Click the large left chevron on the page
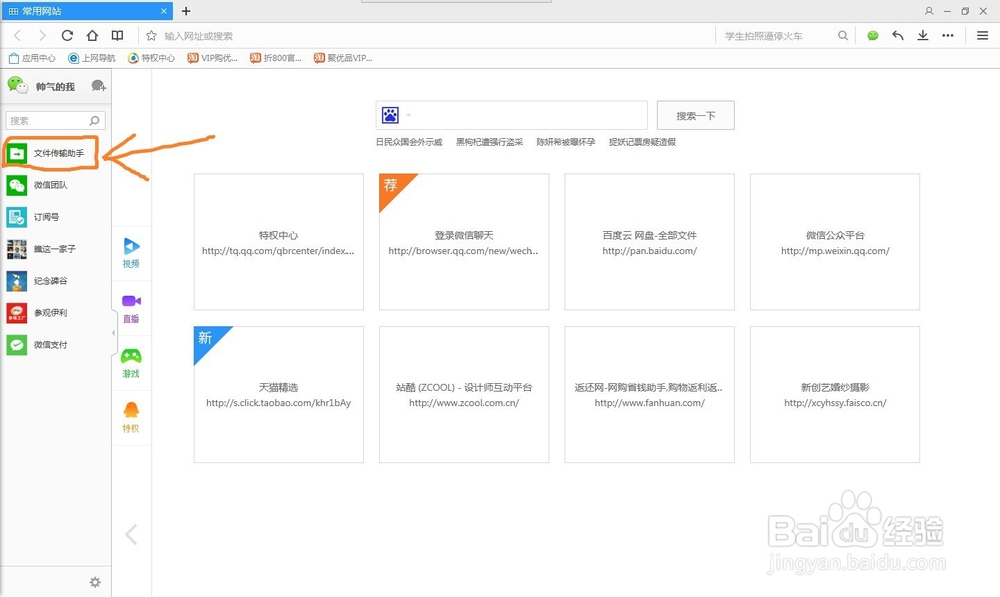 coord(131,534)
